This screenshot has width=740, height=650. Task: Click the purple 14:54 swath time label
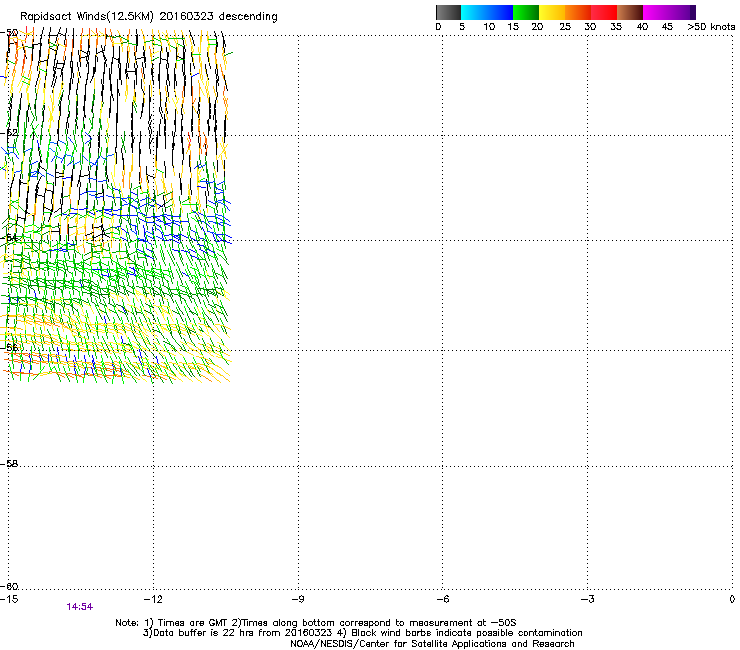click(80, 607)
